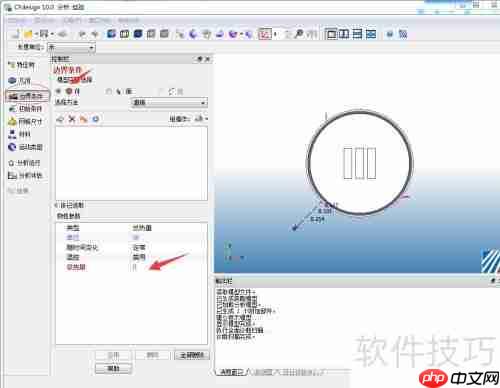
Task: Click the 单位 unit value cell
Action: tap(136, 238)
